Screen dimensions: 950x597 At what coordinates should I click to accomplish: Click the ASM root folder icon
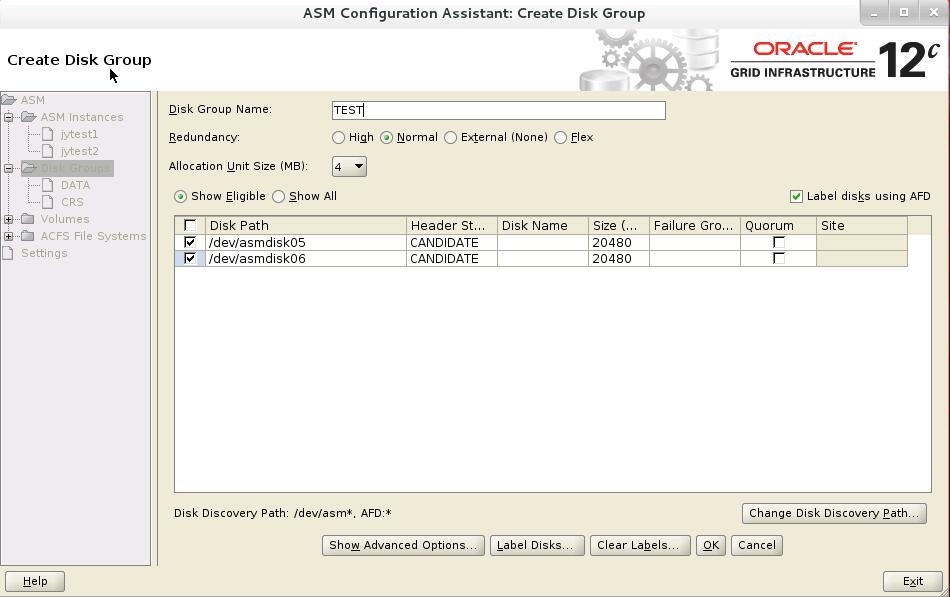(8, 100)
